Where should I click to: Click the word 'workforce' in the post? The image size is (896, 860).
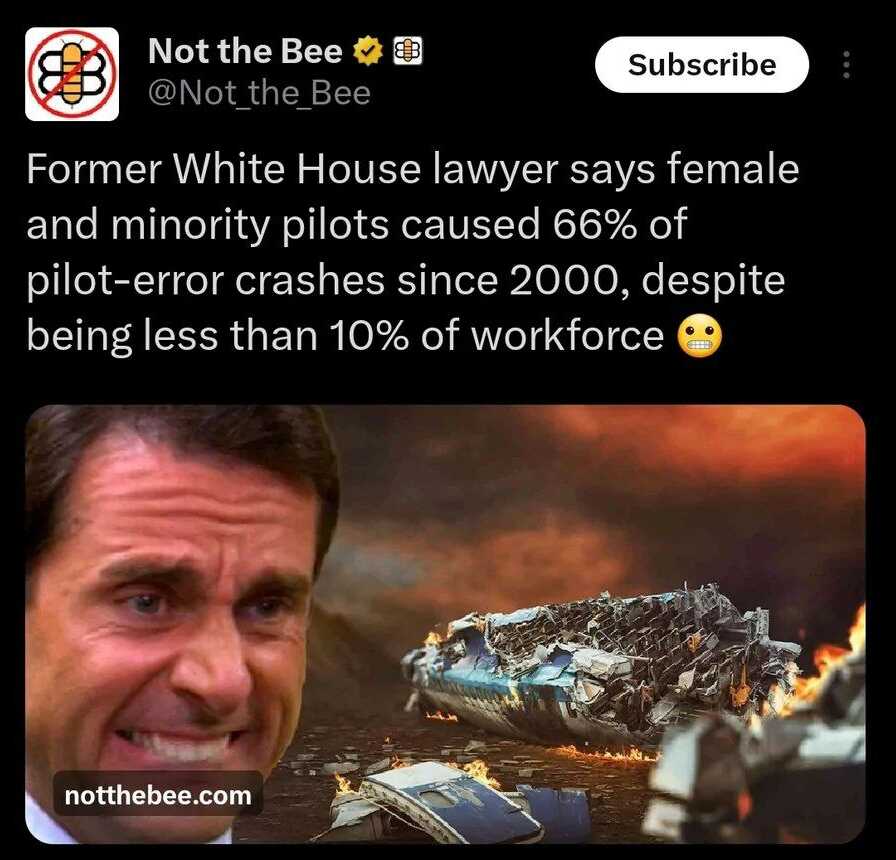click(567, 336)
